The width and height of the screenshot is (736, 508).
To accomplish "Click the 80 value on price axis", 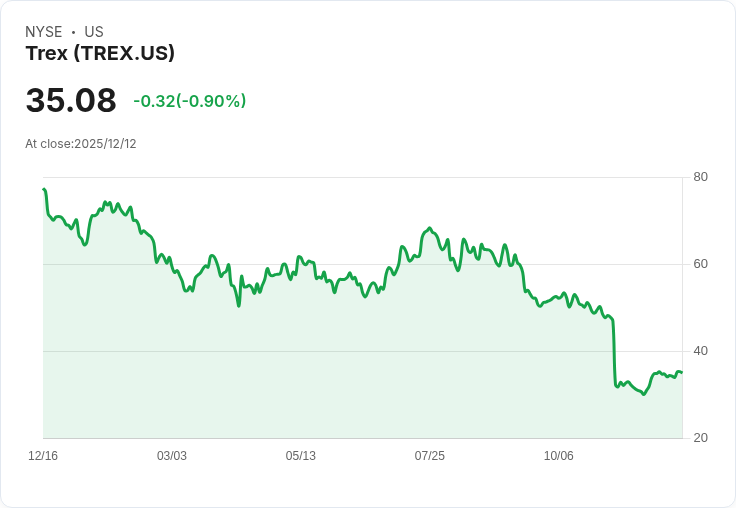I will coord(700,177).
